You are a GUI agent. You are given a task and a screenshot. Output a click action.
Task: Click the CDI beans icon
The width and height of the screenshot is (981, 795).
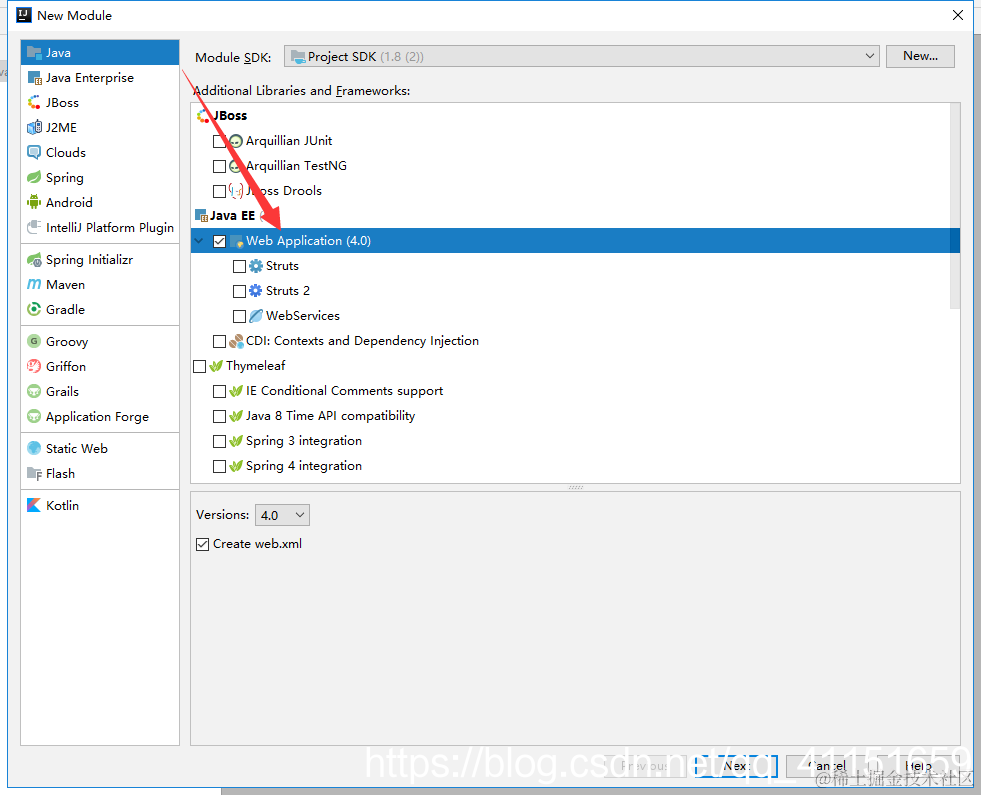pos(236,341)
